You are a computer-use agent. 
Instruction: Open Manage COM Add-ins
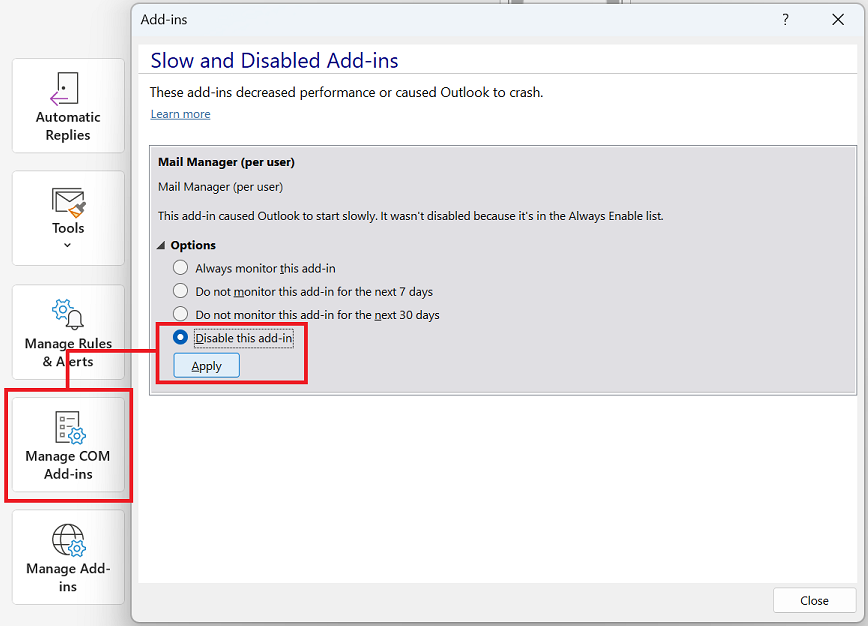(x=68, y=445)
